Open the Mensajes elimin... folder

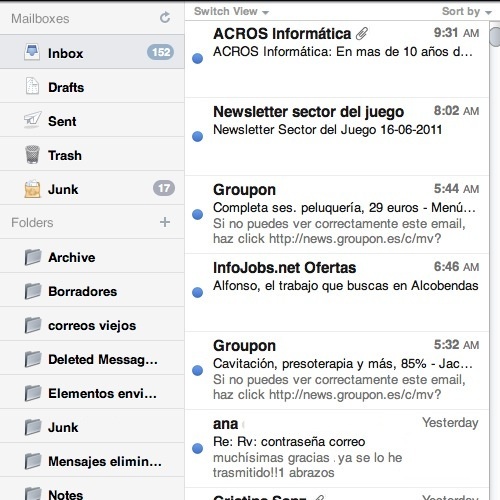92,460
